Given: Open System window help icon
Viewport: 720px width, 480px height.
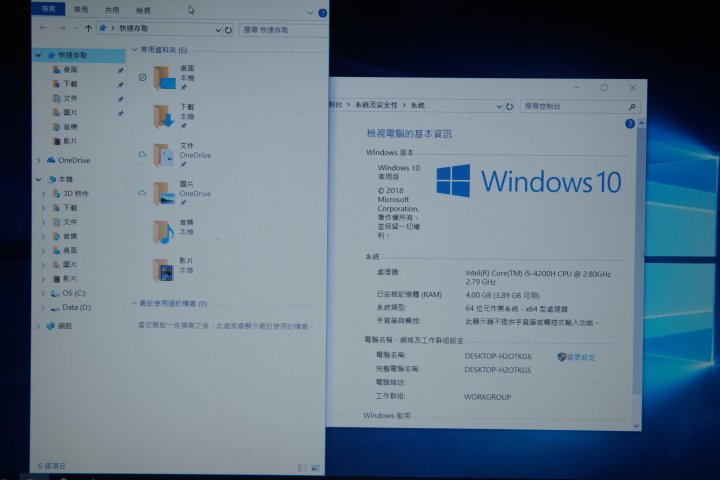Looking at the screenshot, I should (630, 124).
